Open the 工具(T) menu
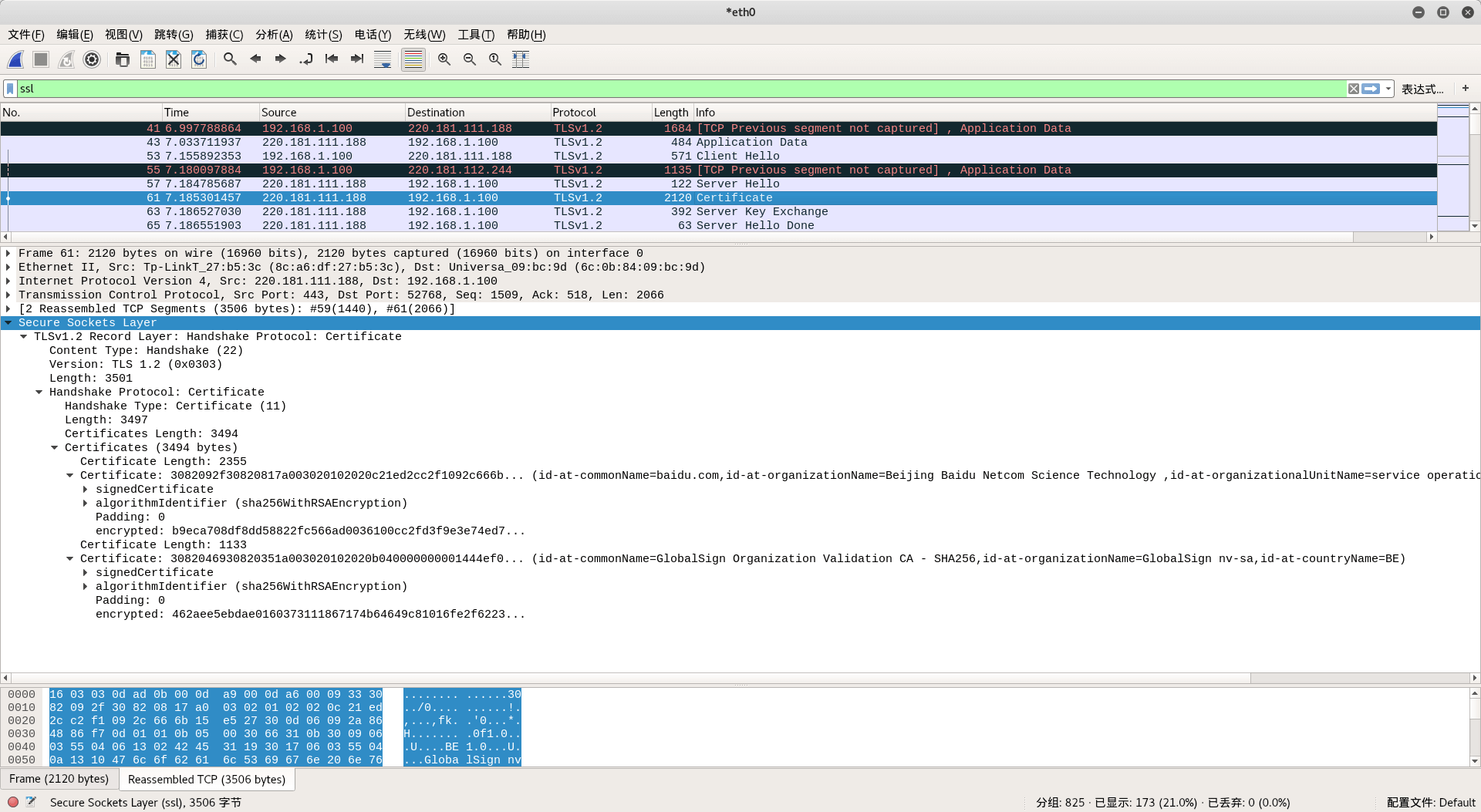This screenshot has height=812, width=1481. pos(476,35)
